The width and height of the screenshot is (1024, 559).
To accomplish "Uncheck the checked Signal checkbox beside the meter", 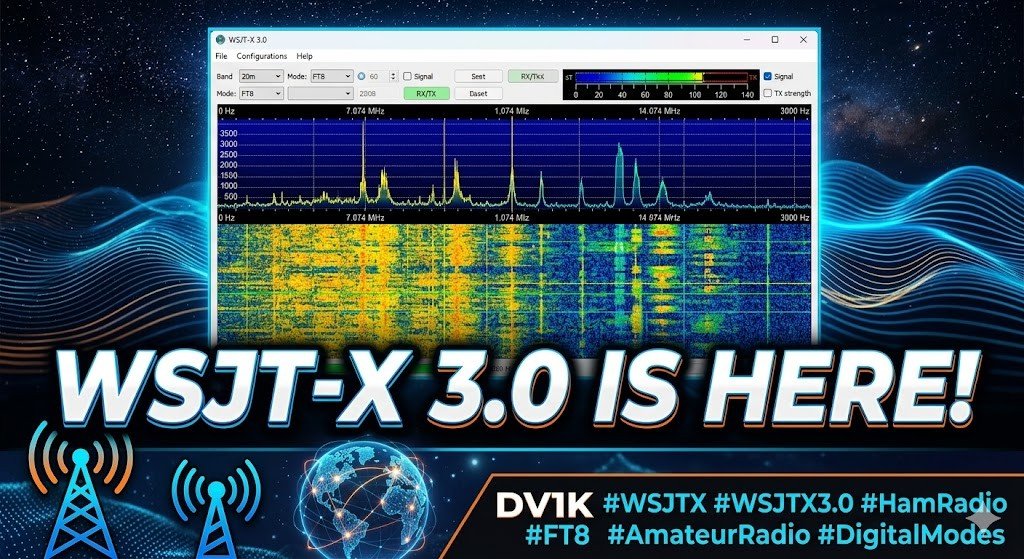I will point(768,76).
